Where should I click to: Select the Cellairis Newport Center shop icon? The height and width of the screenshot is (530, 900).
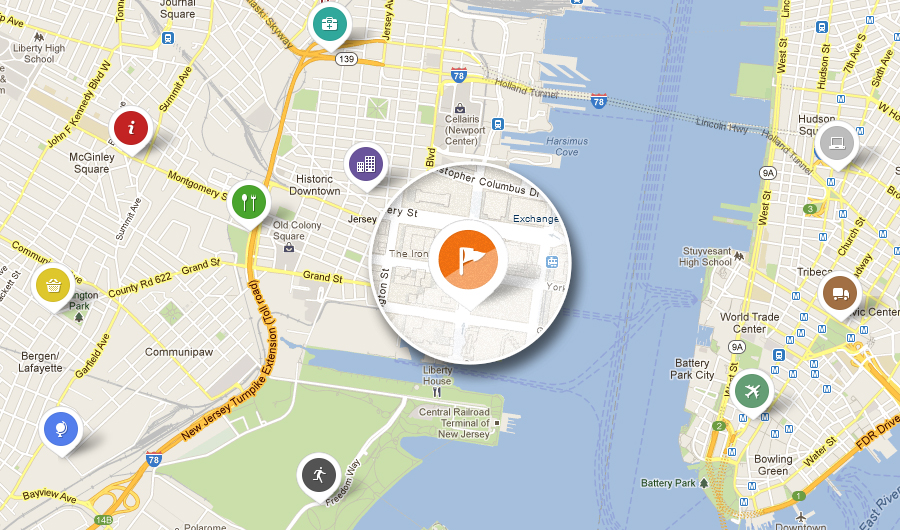(460, 108)
